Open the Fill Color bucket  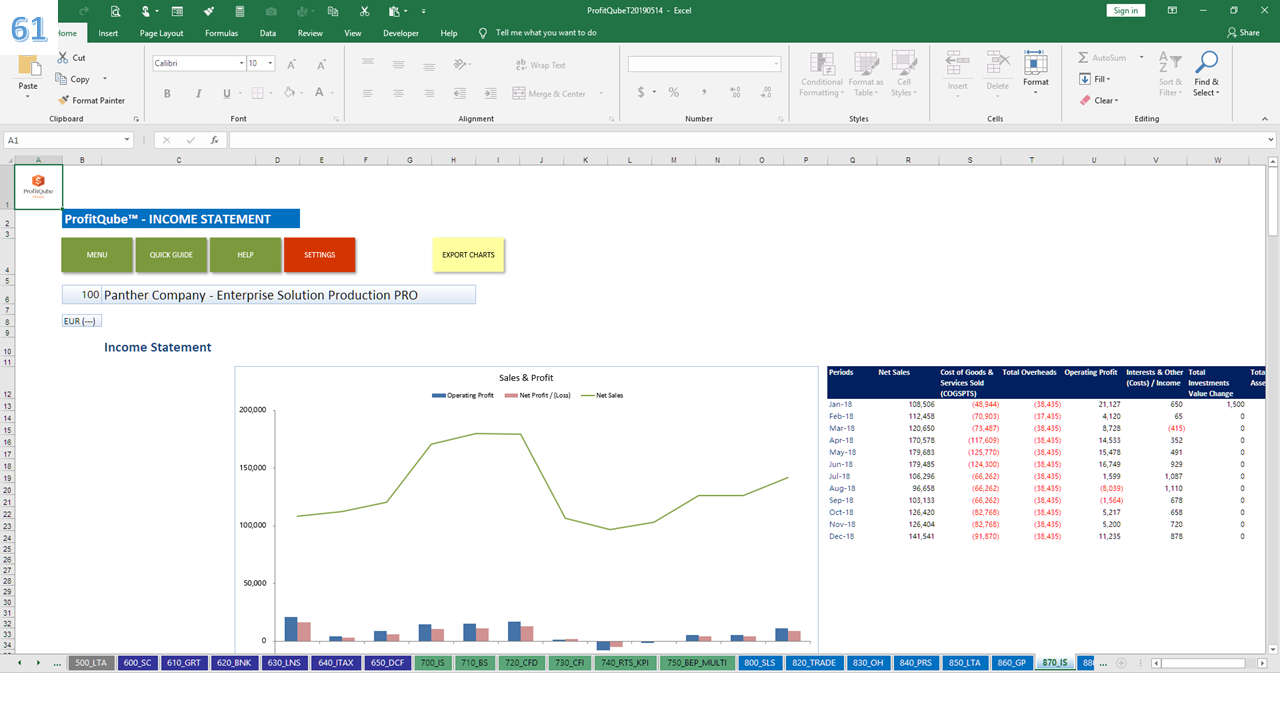pos(288,93)
